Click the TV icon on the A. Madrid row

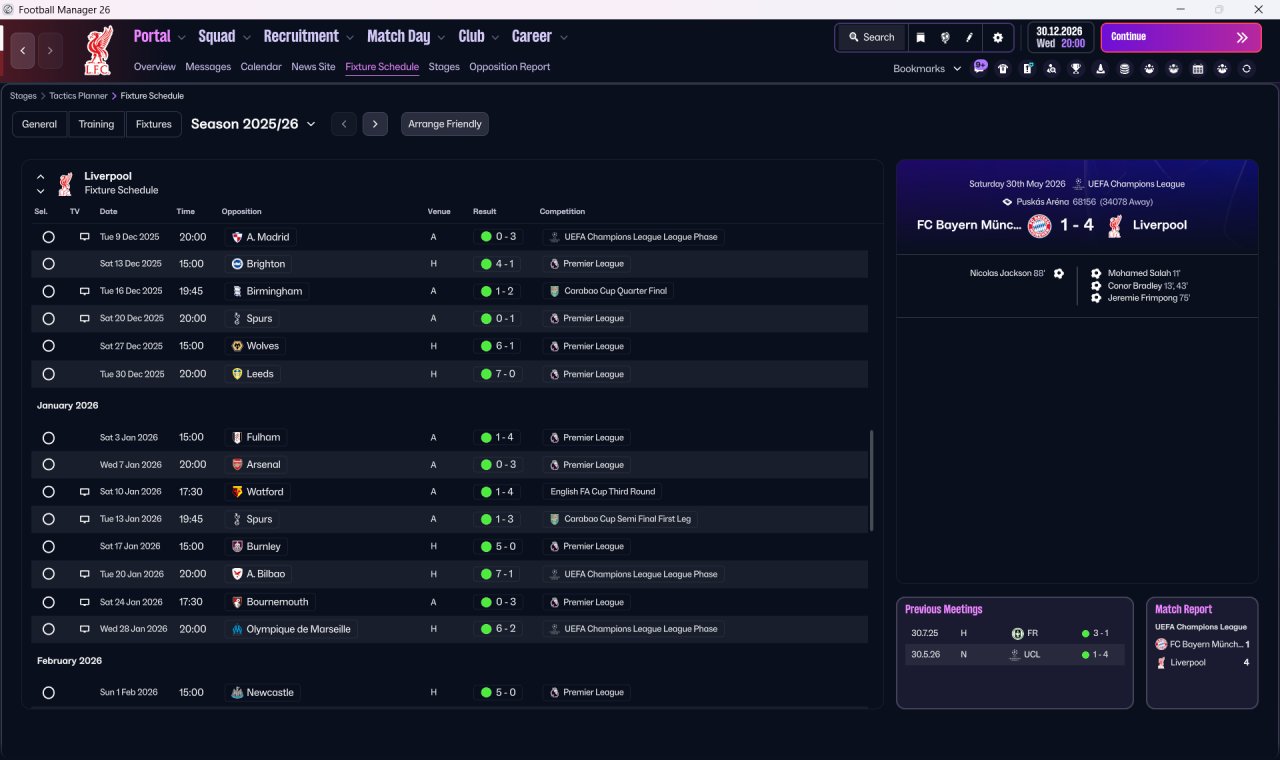point(85,237)
